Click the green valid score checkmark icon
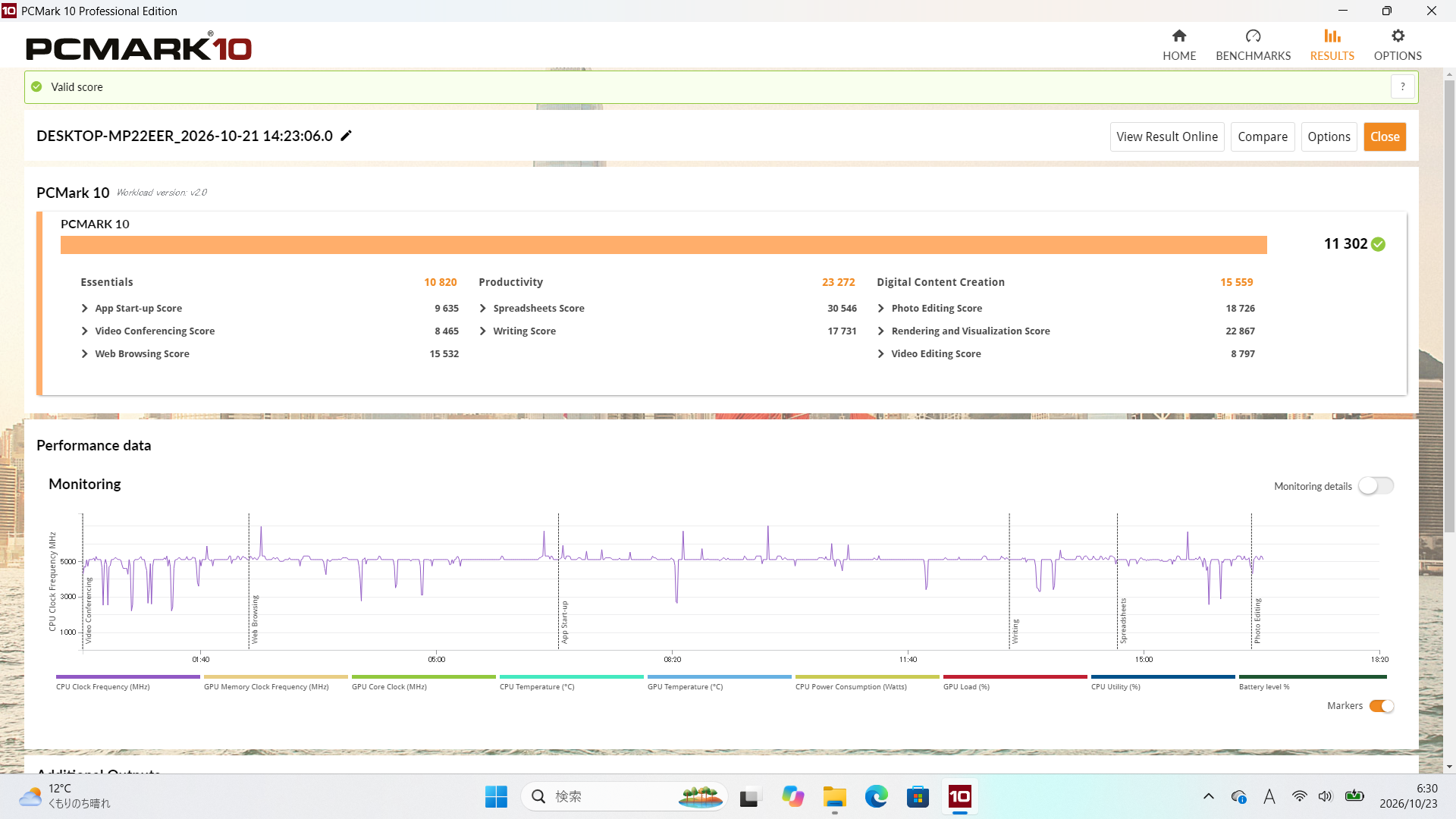The image size is (1456, 819). (x=36, y=86)
